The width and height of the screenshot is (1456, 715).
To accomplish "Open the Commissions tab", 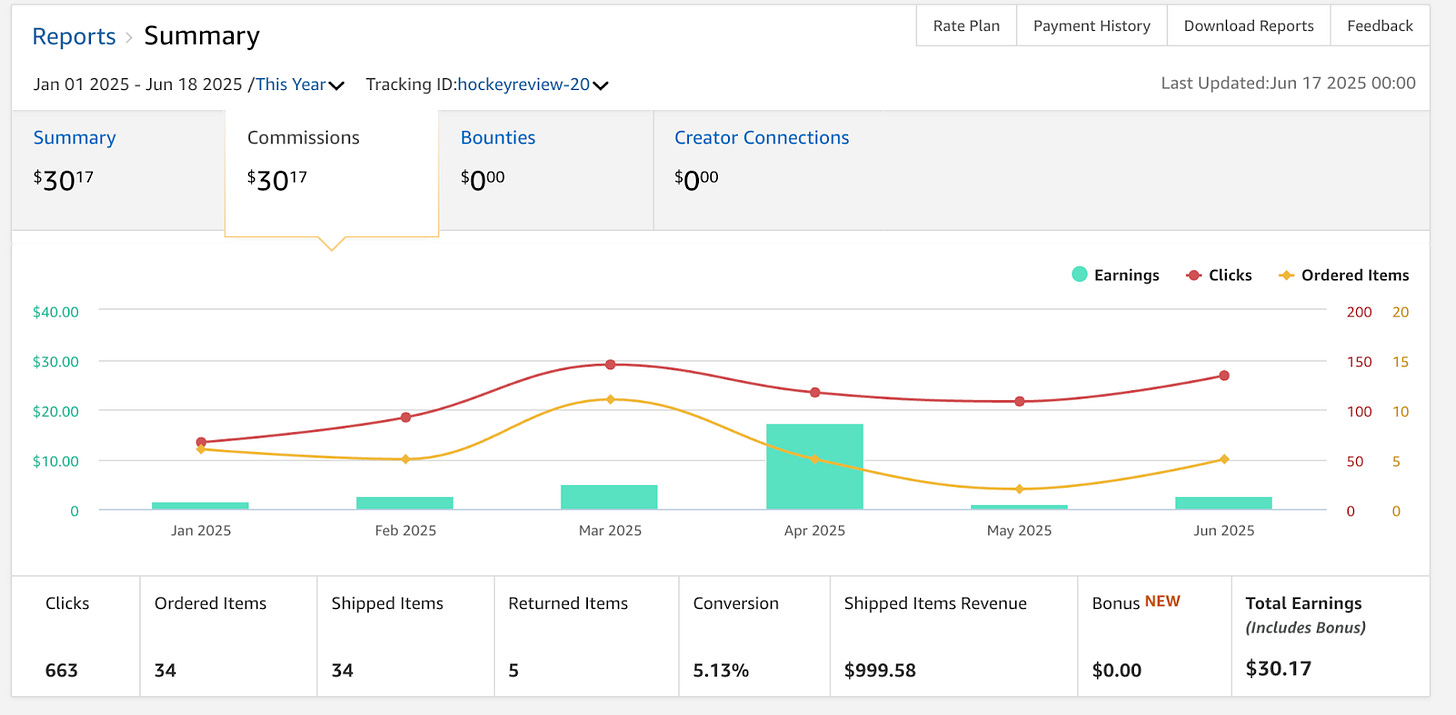I will (x=303, y=137).
